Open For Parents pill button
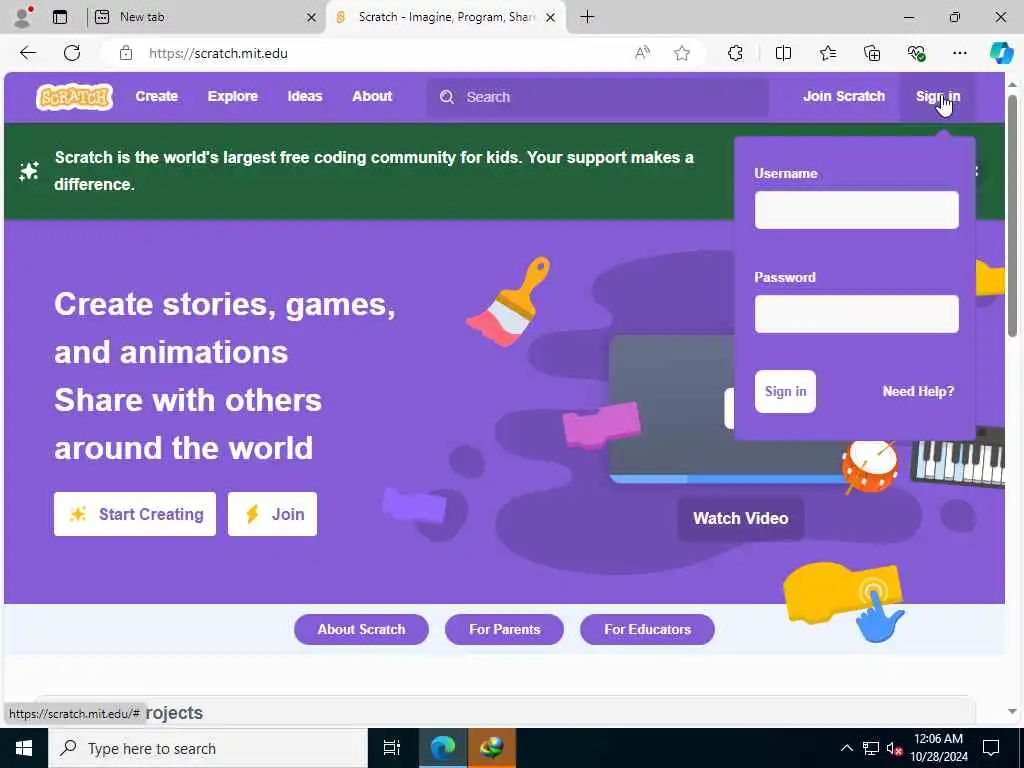Viewport: 1024px width, 768px height. coord(504,630)
